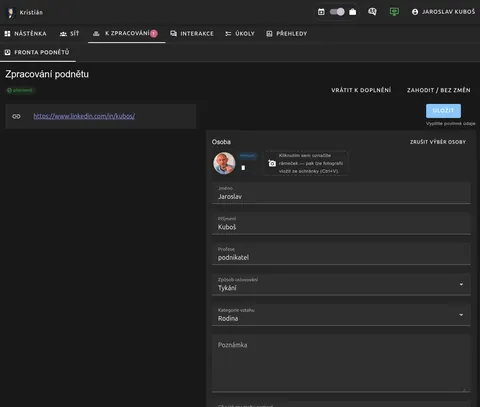Open the Fronta podnětů tab
Viewport: 480px width, 407px height.
[37, 52]
